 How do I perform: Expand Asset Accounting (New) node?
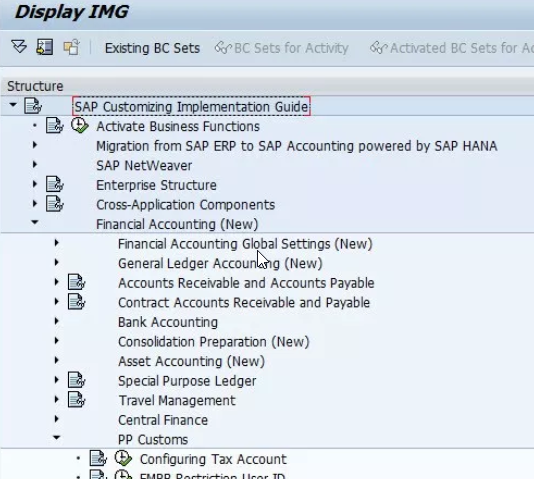click(x=57, y=360)
